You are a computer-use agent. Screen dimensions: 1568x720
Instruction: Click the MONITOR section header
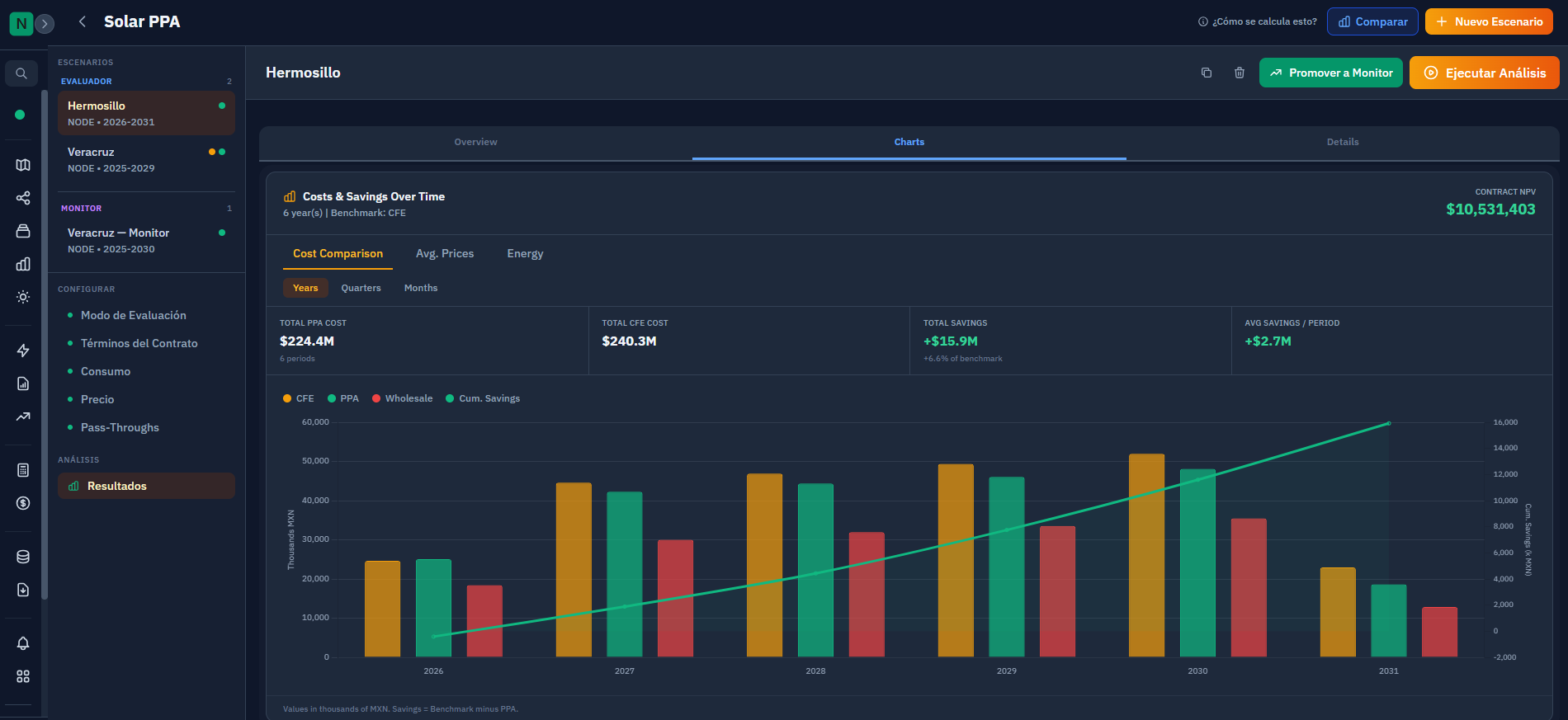pyautogui.click(x=81, y=209)
